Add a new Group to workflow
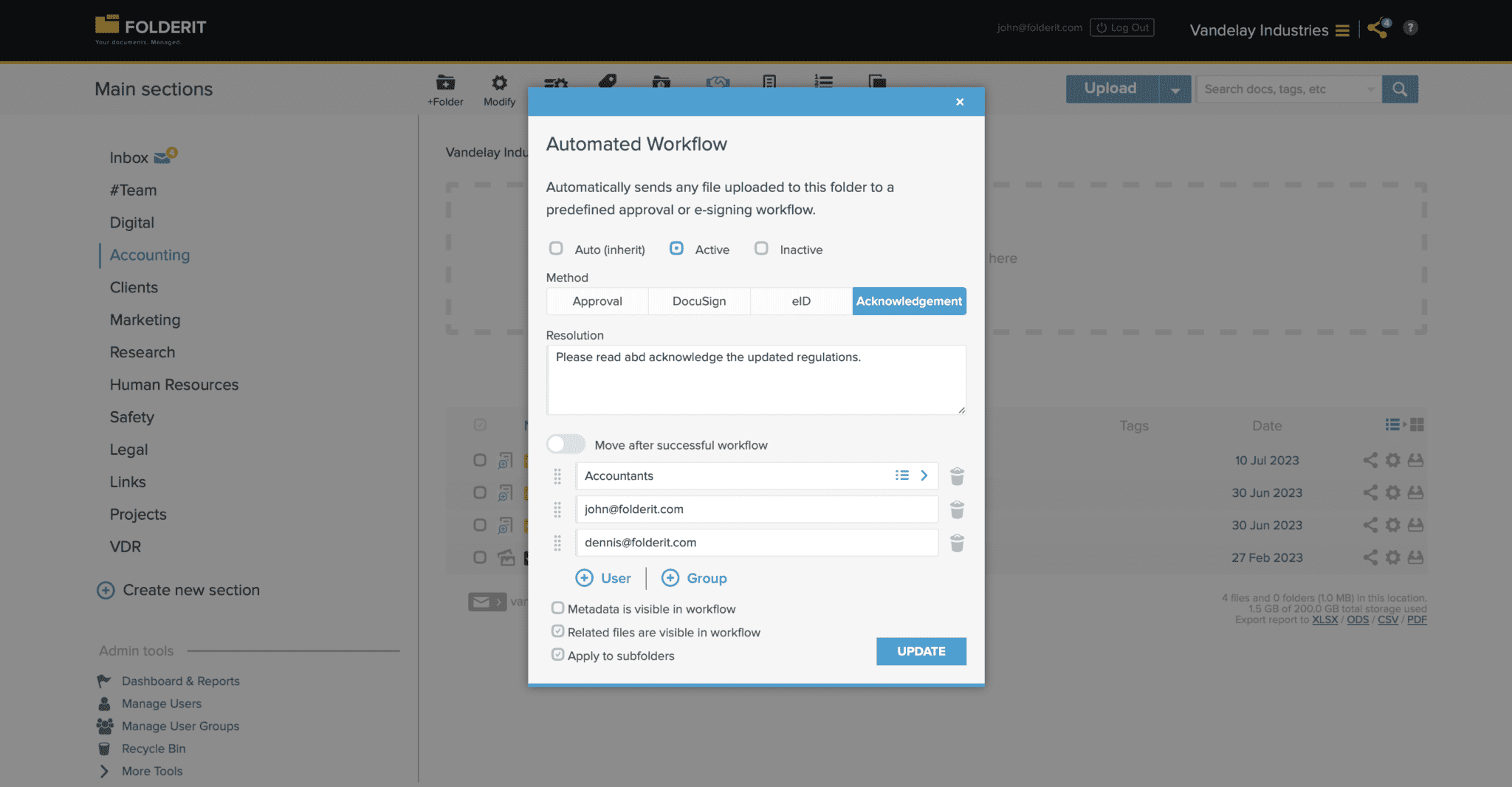 [x=694, y=578]
